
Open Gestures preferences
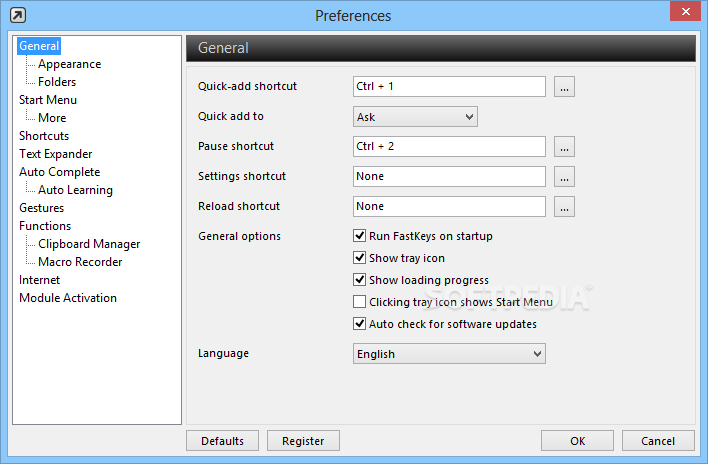(x=42, y=208)
